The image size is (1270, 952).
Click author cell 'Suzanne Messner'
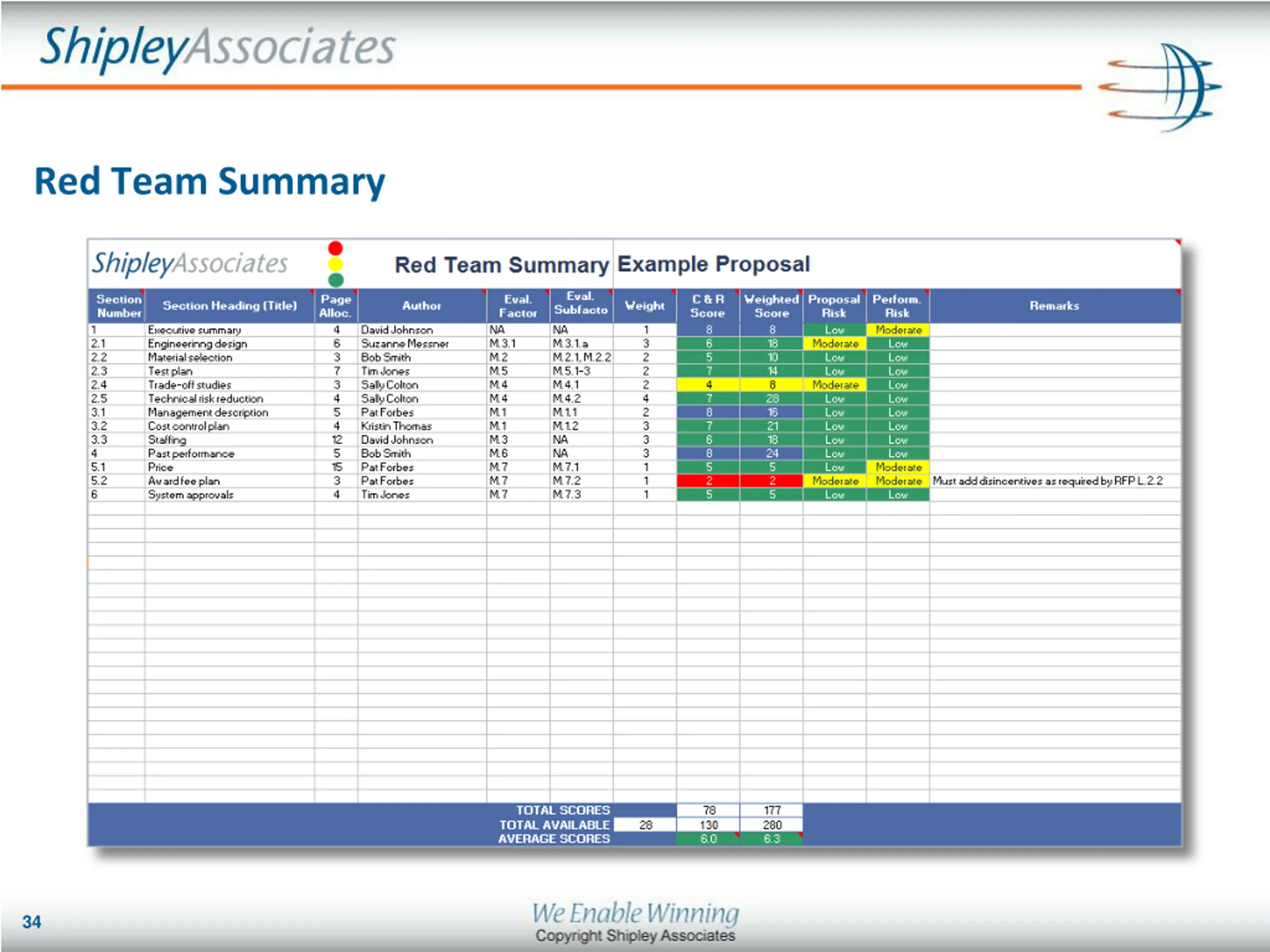point(422,344)
